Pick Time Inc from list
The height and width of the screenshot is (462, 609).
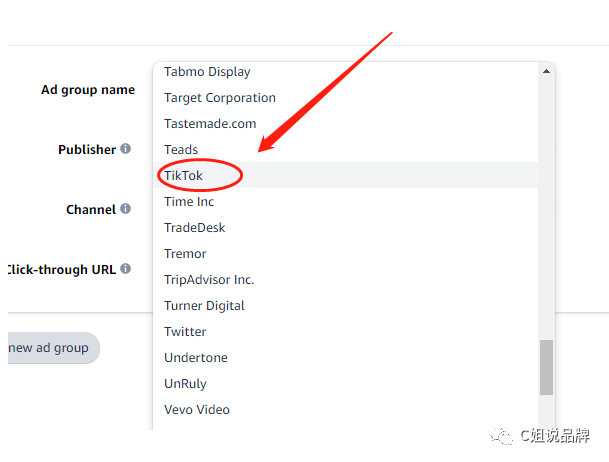(x=346, y=202)
